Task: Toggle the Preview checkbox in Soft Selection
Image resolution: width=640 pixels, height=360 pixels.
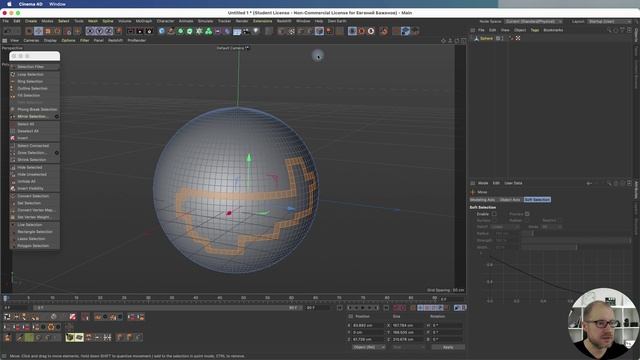Action: point(527,214)
